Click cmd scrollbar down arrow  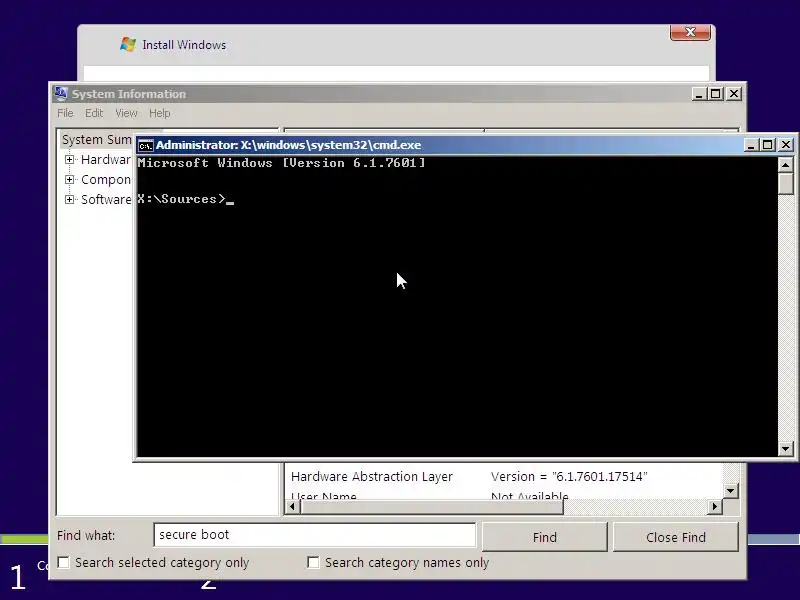point(786,449)
